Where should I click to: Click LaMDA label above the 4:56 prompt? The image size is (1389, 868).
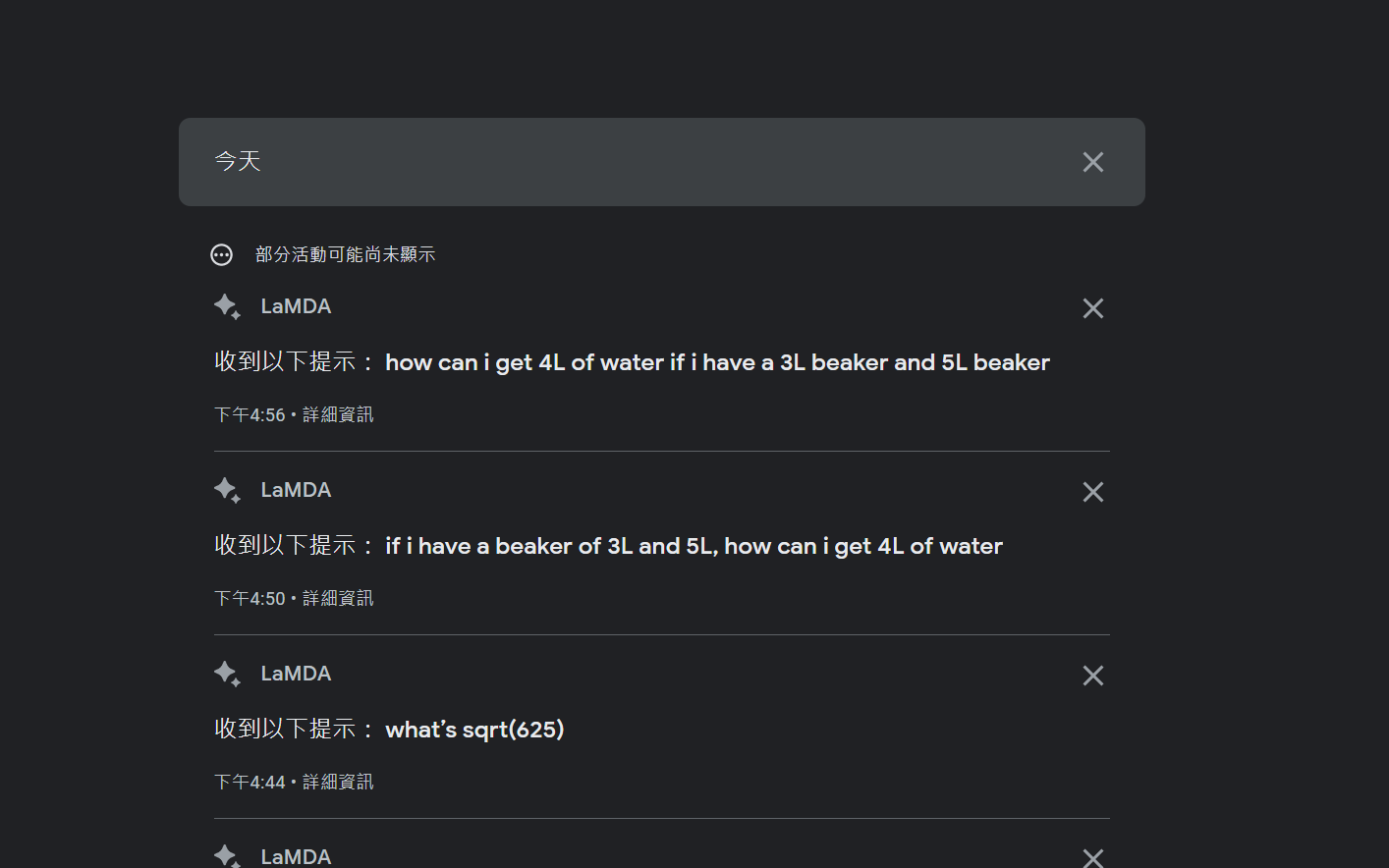296,306
